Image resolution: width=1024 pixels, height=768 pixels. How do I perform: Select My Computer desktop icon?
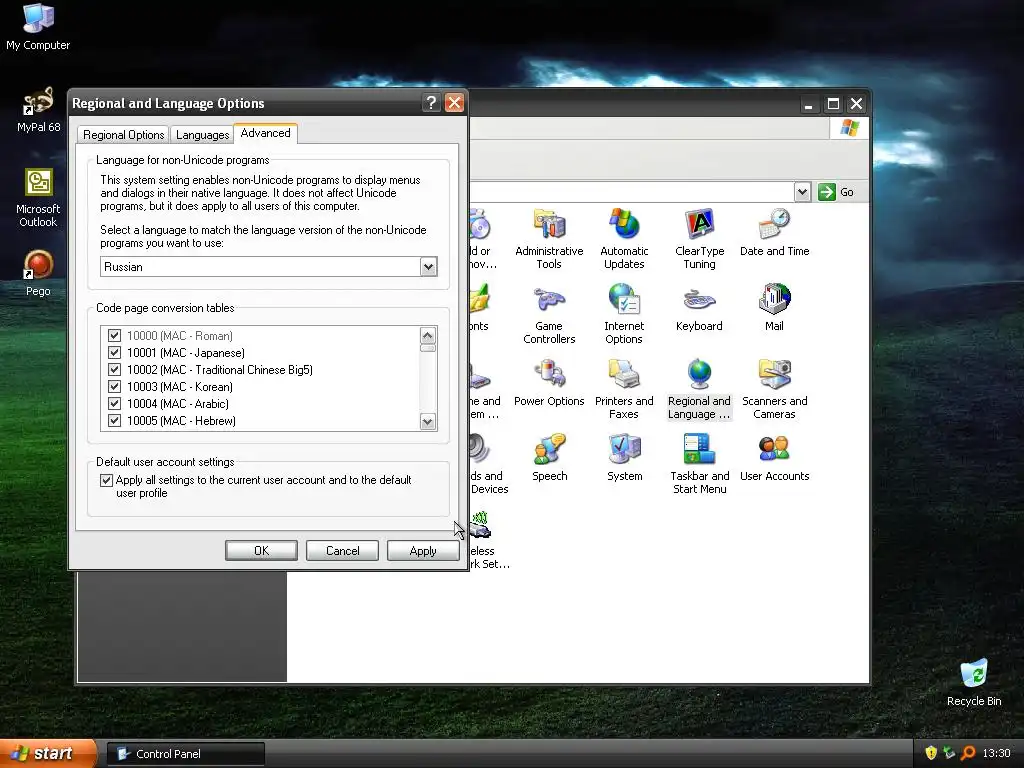(38, 27)
